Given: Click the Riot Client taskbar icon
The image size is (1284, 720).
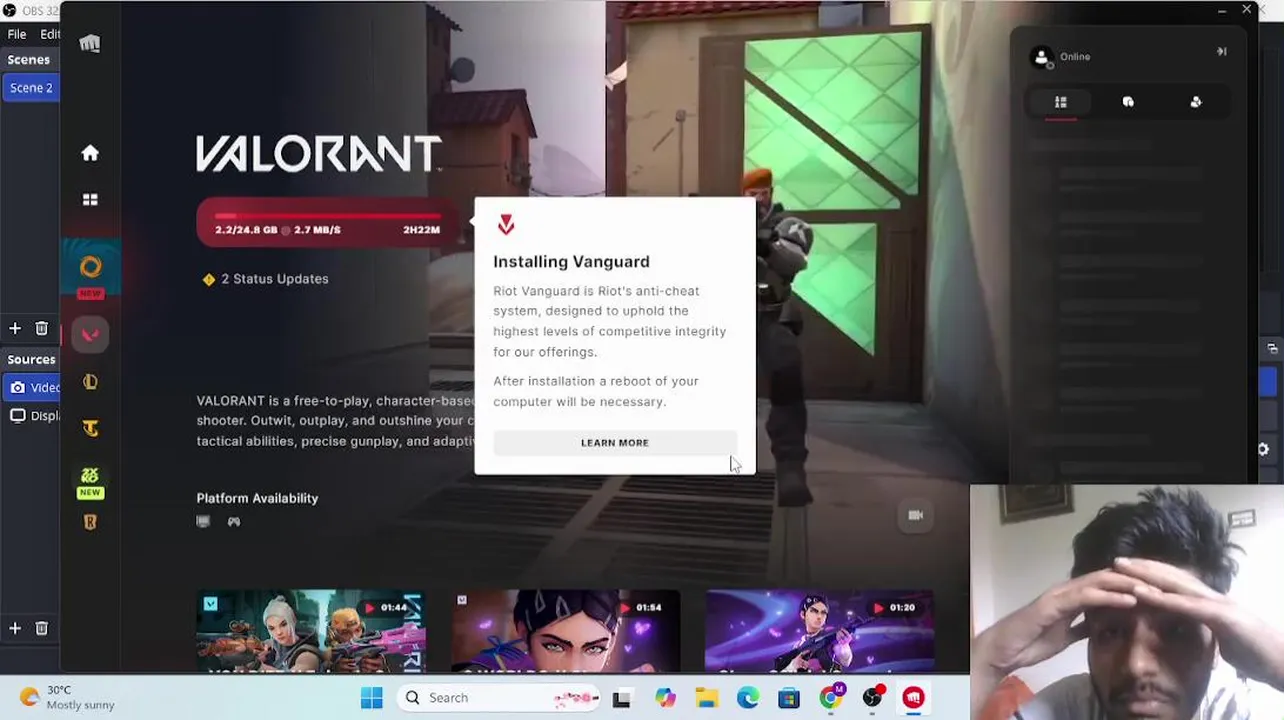Looking at the screenshot, I should click(x=913, y=698).
